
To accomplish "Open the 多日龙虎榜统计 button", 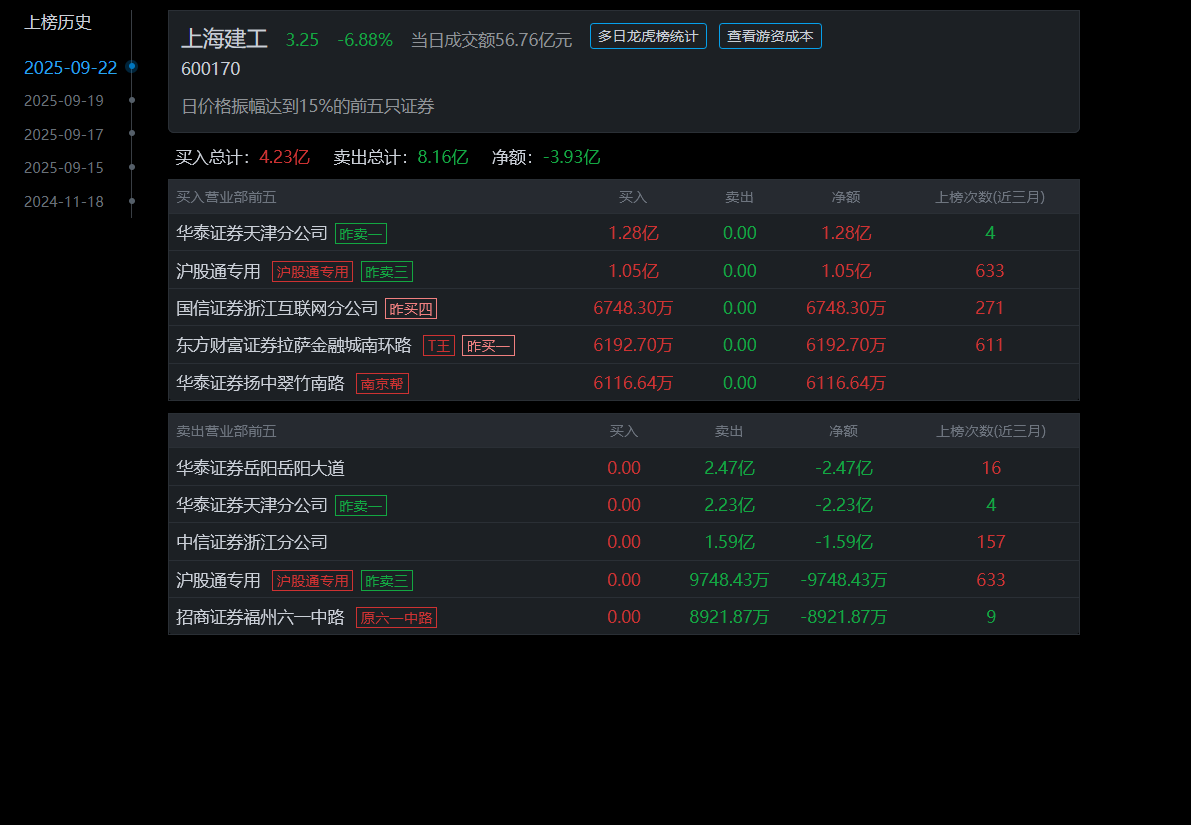I will click(648, 36).
